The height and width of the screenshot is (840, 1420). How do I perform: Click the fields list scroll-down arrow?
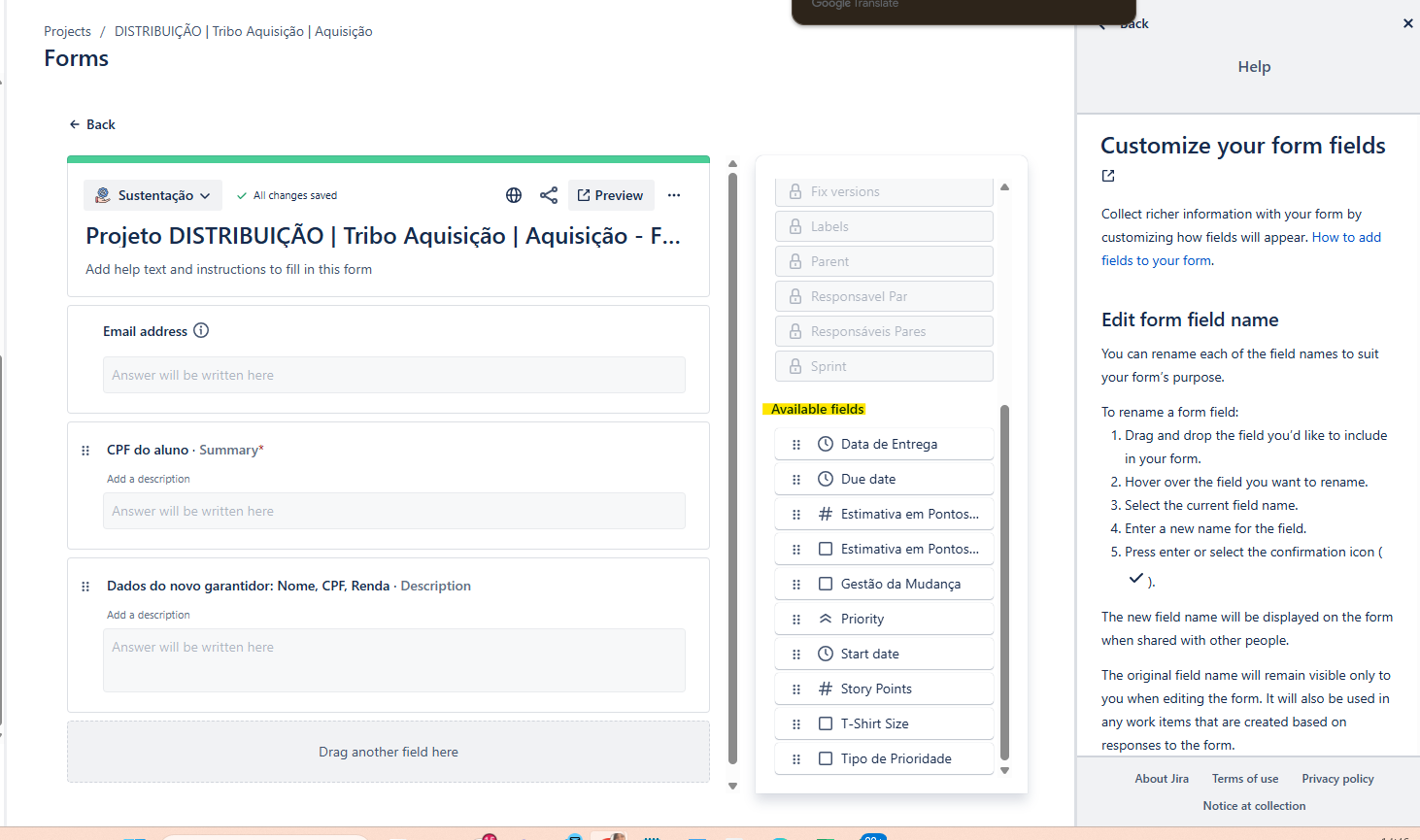[x=1005, y=770]
